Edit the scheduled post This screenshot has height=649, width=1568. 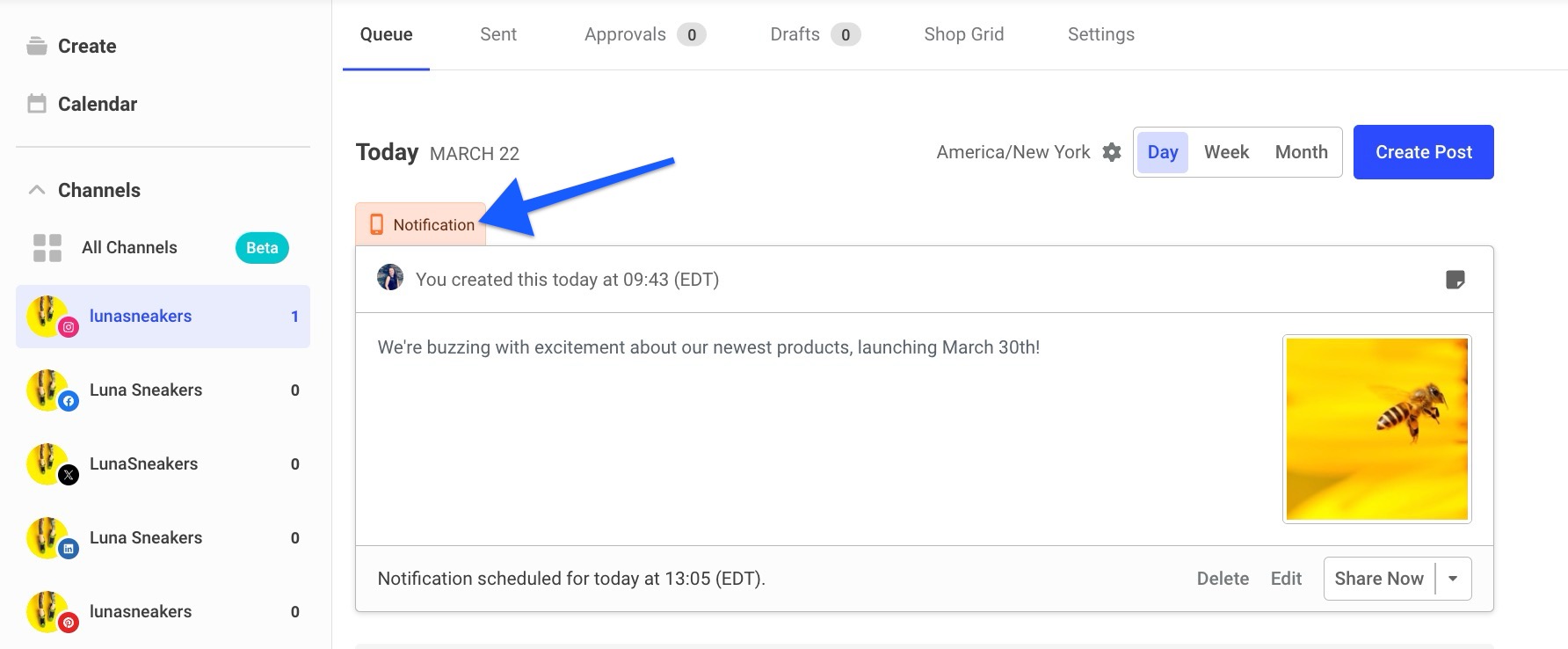point(1286,579)
